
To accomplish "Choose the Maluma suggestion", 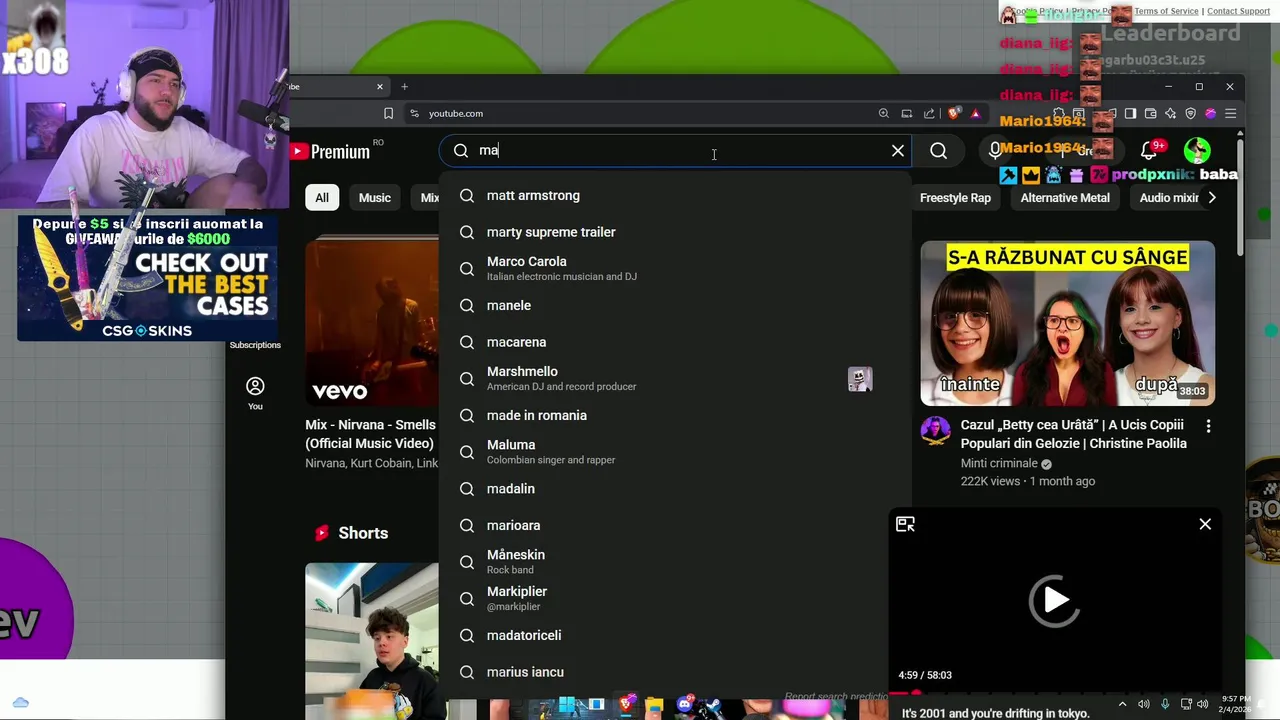I will click(675, 452).
